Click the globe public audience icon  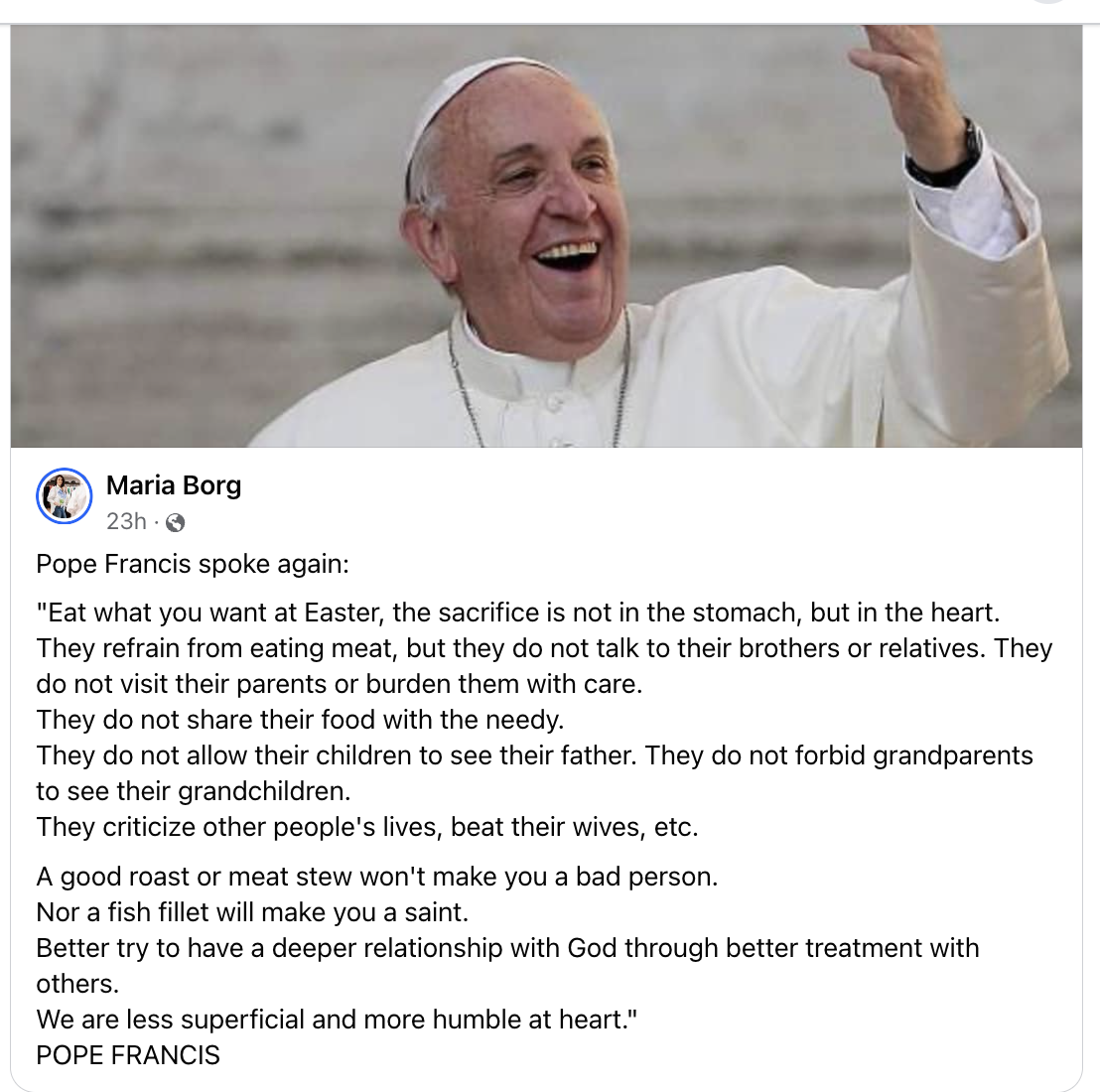[x=175, y=522]
